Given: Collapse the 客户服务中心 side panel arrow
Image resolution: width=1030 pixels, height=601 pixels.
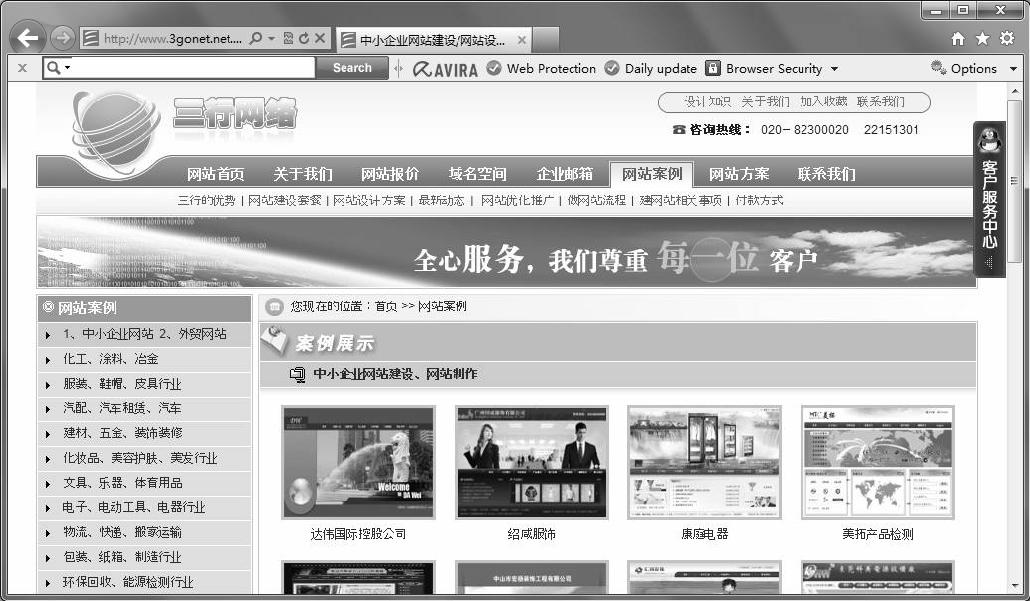Looking at the screenshot, I should [x=989, y=263].
